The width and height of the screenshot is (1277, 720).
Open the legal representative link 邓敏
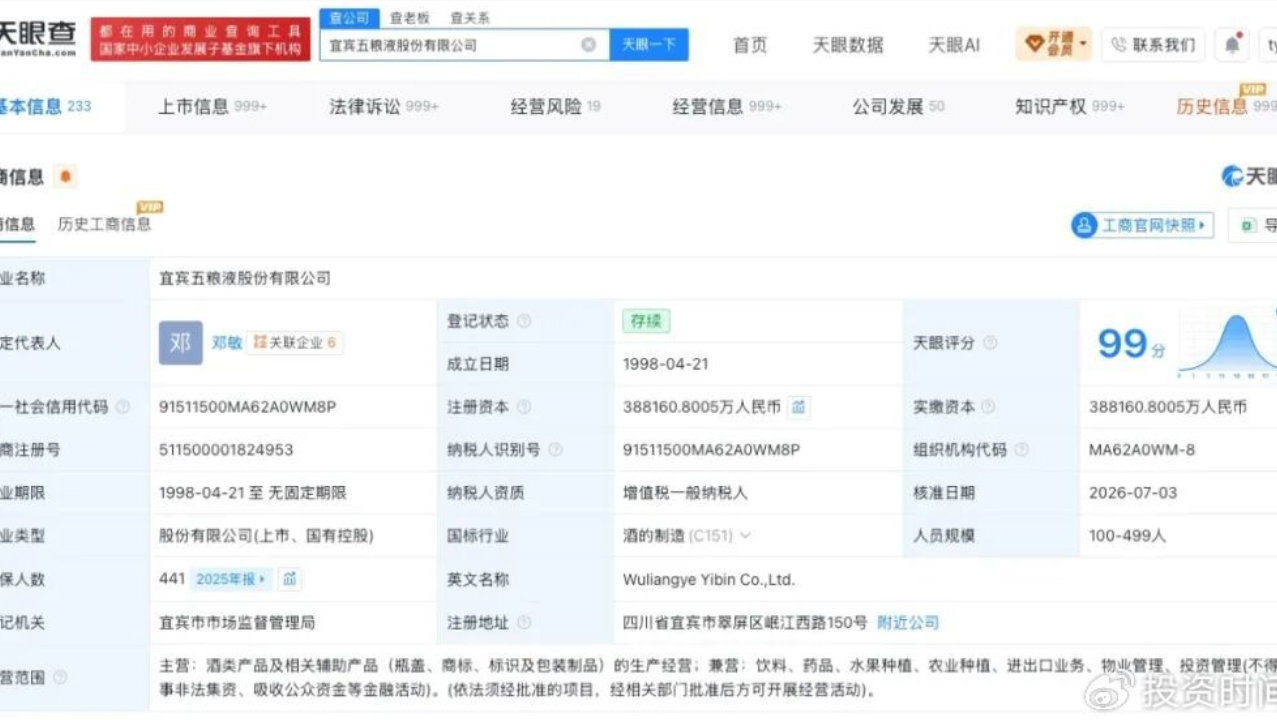pyautogui.click(x=227, y=343)
